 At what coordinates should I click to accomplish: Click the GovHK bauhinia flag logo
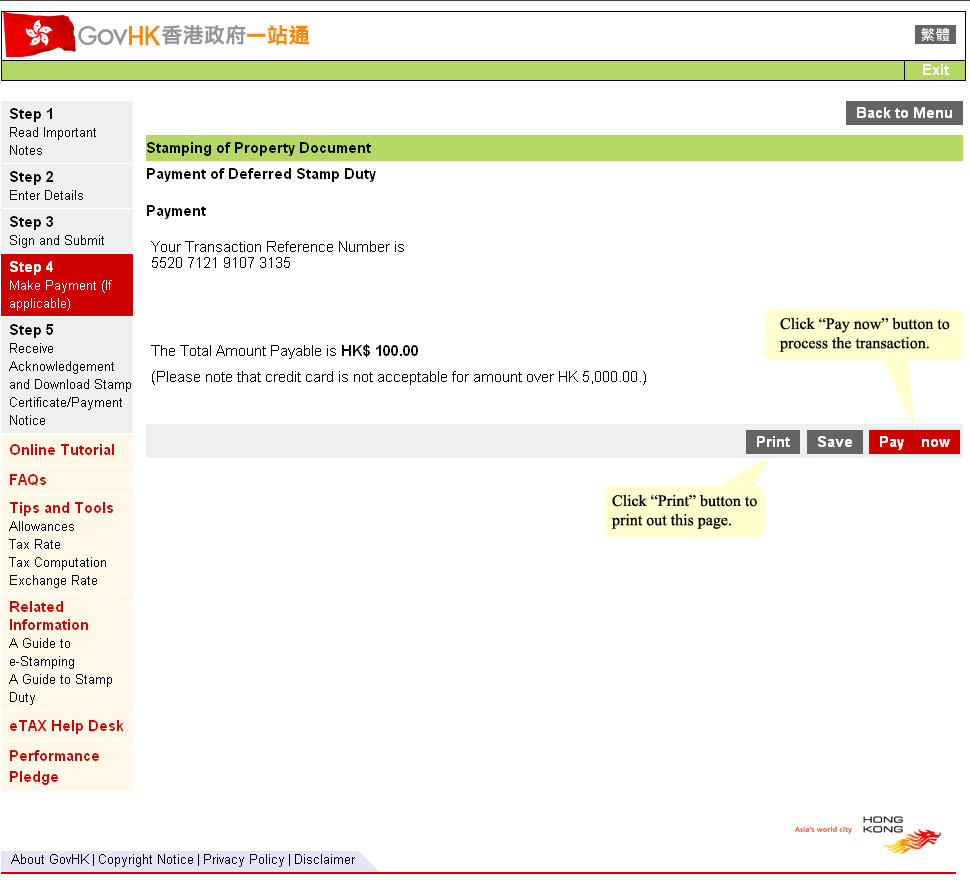[x=37, y=33]
